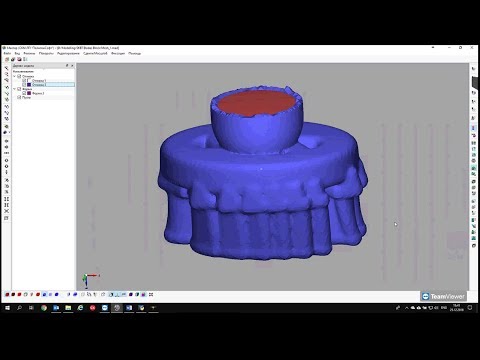Click the first icon in top toolbar
This screenshot has height=360, width=480.
tap(7, 59)
